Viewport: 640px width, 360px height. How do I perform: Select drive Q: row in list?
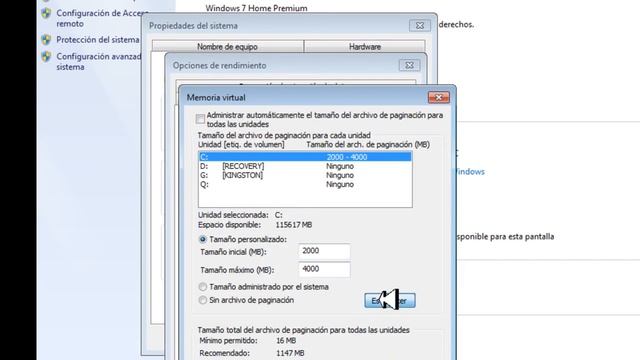click(305, 184)
